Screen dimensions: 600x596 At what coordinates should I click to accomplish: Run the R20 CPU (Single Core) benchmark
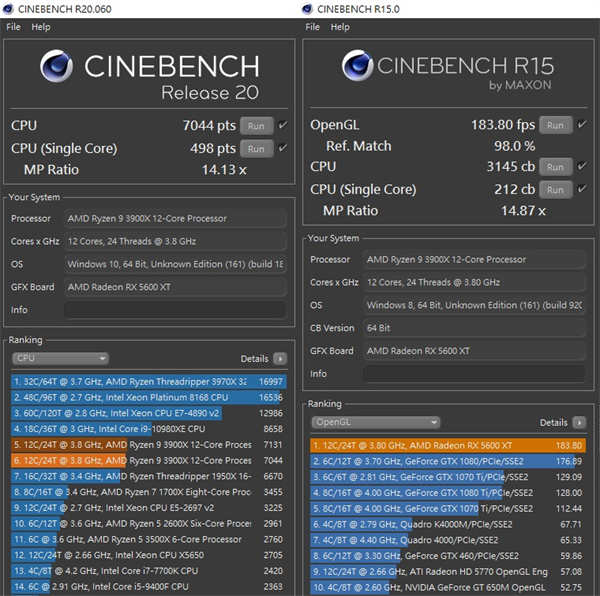coord(256,148)
